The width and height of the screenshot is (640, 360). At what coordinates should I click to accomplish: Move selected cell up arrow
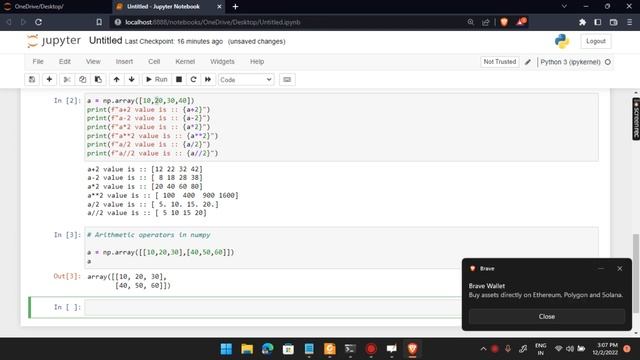[116, 80]
